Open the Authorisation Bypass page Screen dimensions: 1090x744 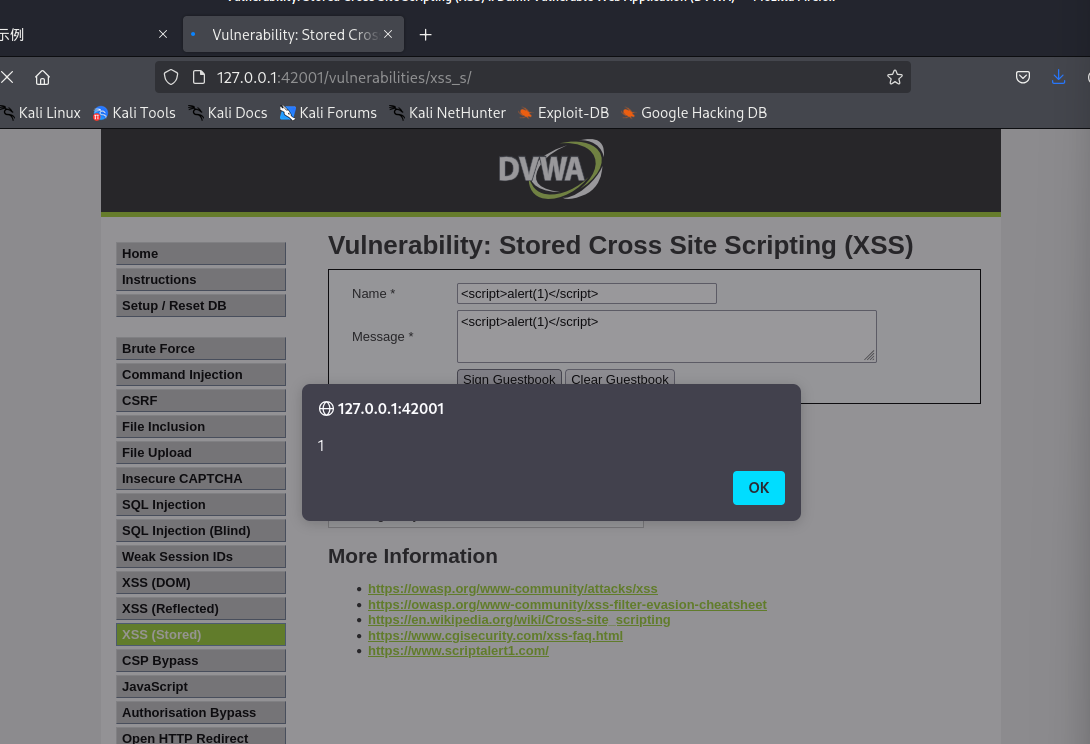[x=201, y=713]
